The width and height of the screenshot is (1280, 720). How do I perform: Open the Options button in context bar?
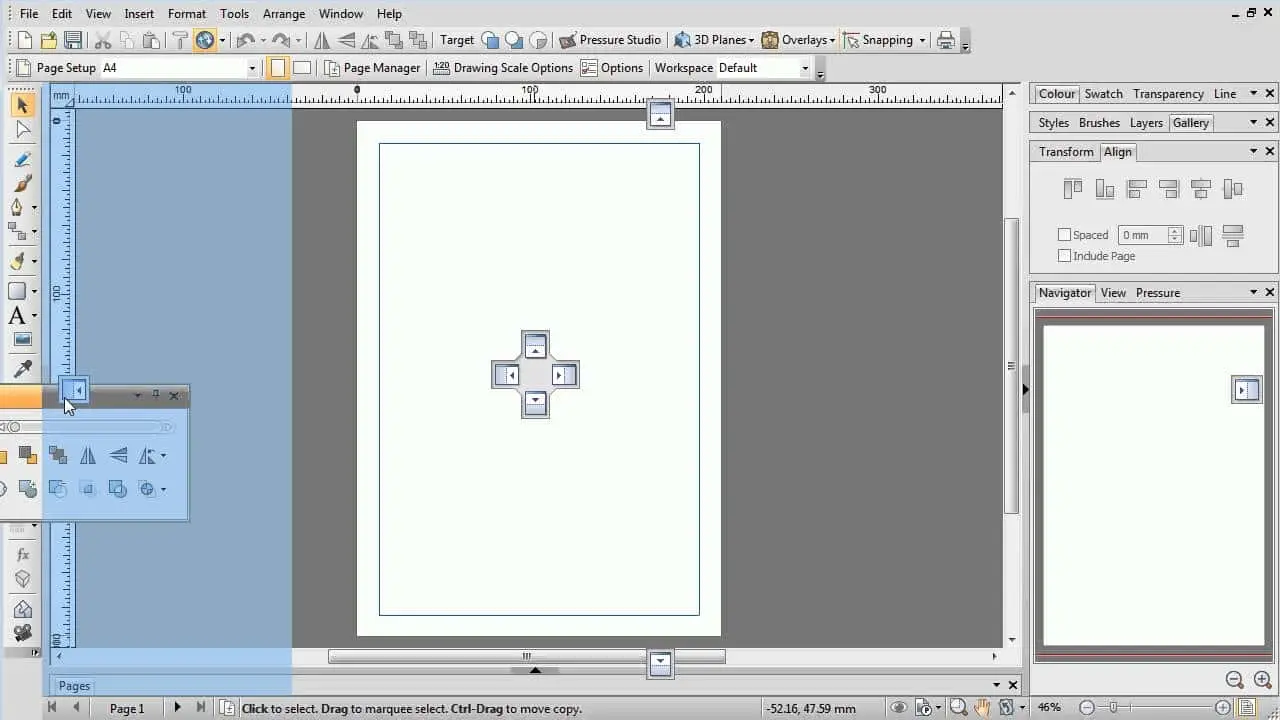[x=612, y=68]
